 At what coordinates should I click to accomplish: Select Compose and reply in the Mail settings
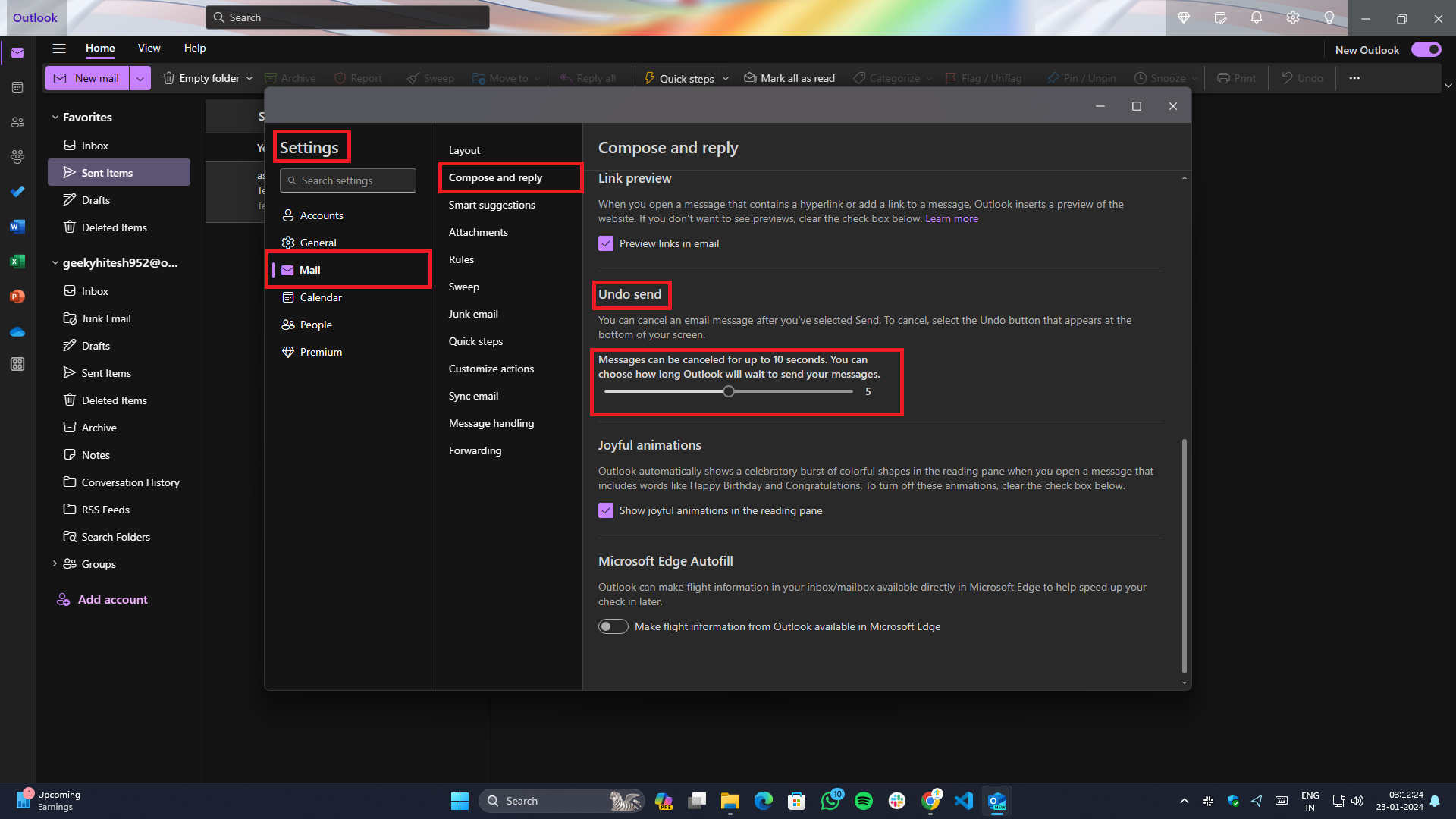pyautogui.click(x=510, y=177)
